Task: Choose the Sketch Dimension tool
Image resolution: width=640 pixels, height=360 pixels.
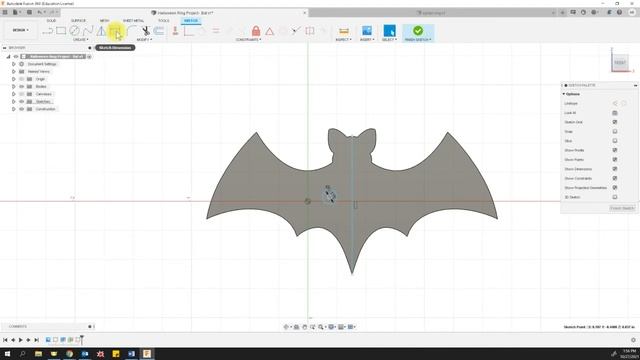Action: pos(115,31)
